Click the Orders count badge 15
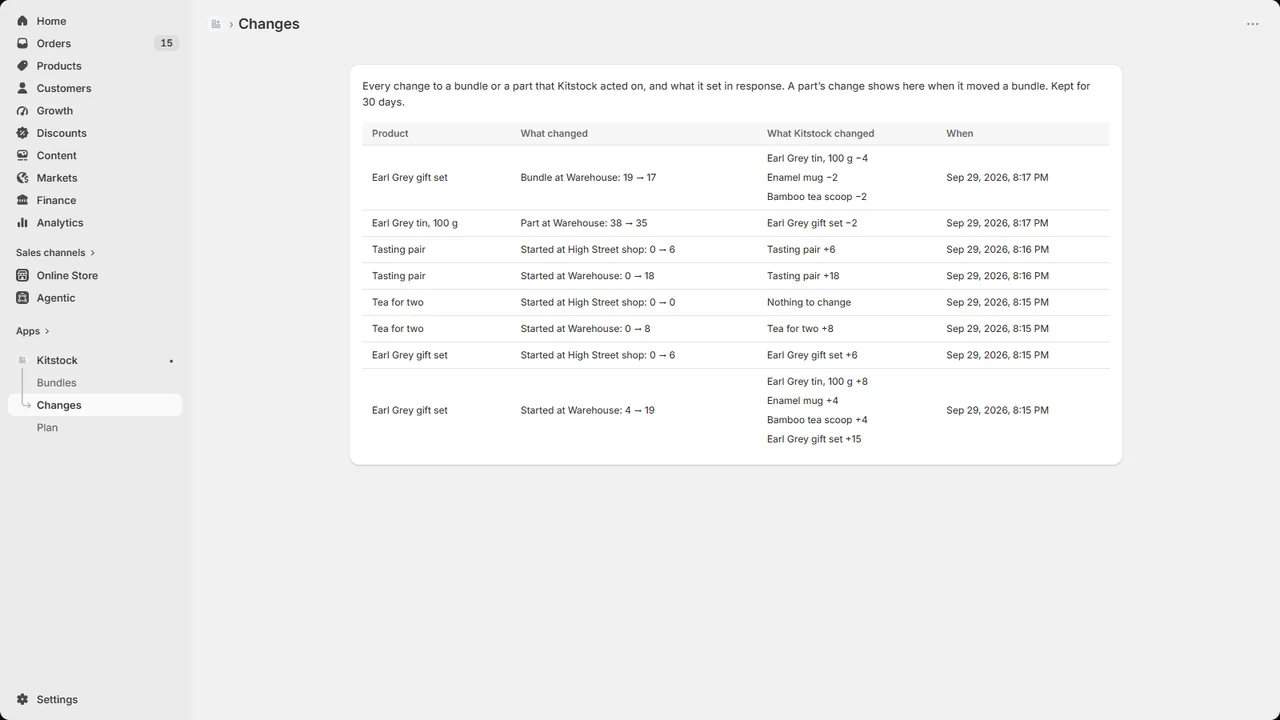 point(166,43)
